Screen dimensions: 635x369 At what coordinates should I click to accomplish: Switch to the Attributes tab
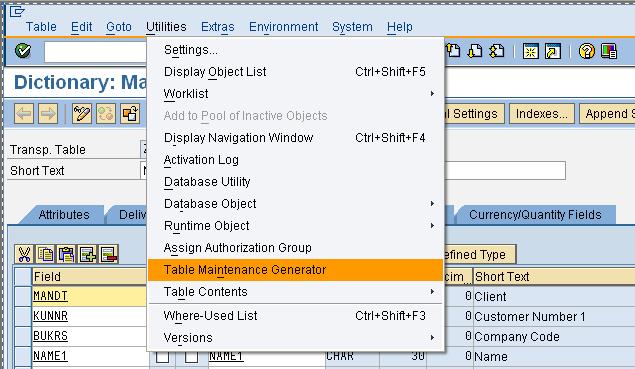coord(64,215)
